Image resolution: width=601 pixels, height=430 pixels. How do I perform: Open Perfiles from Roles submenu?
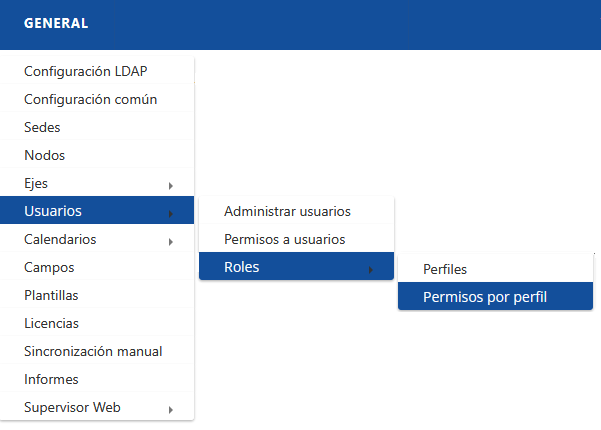click(445, 269)
